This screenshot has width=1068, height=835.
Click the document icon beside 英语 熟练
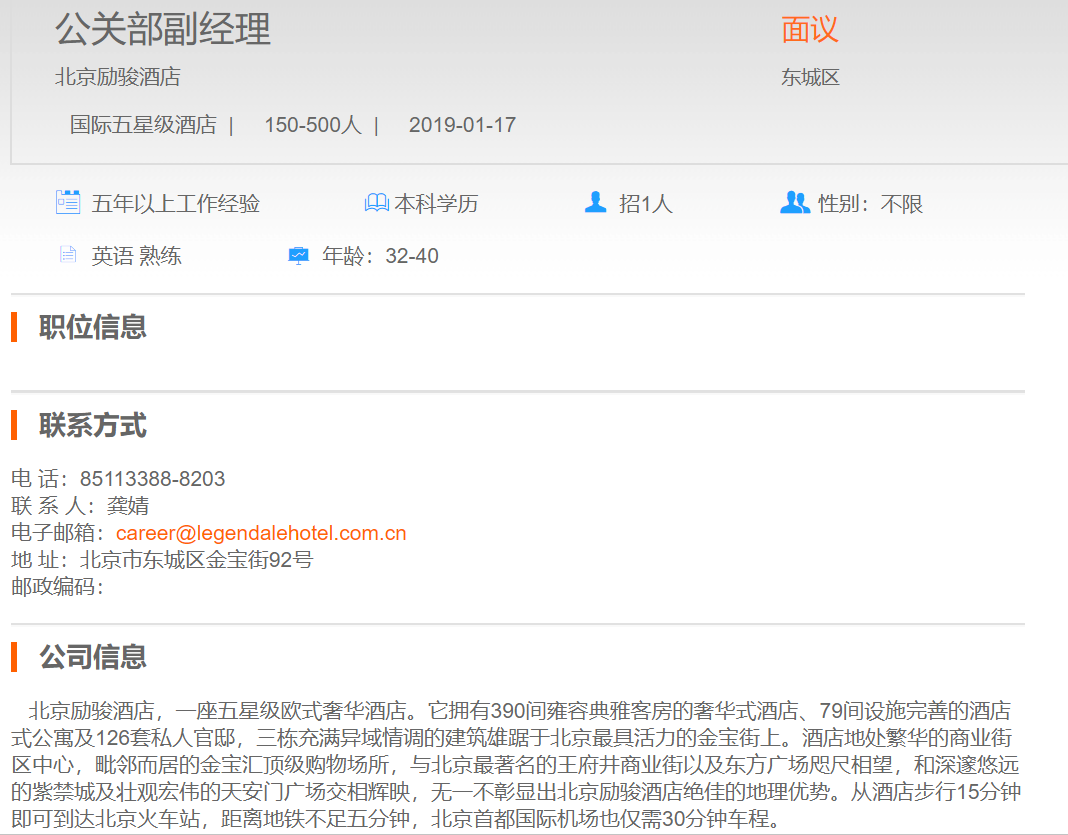click(67, 255)
